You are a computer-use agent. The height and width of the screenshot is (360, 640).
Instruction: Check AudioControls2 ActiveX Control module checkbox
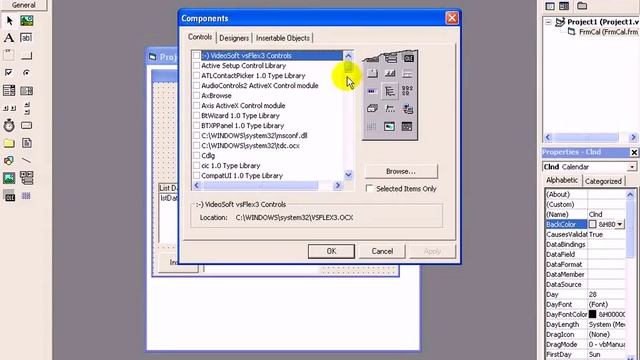196,85
